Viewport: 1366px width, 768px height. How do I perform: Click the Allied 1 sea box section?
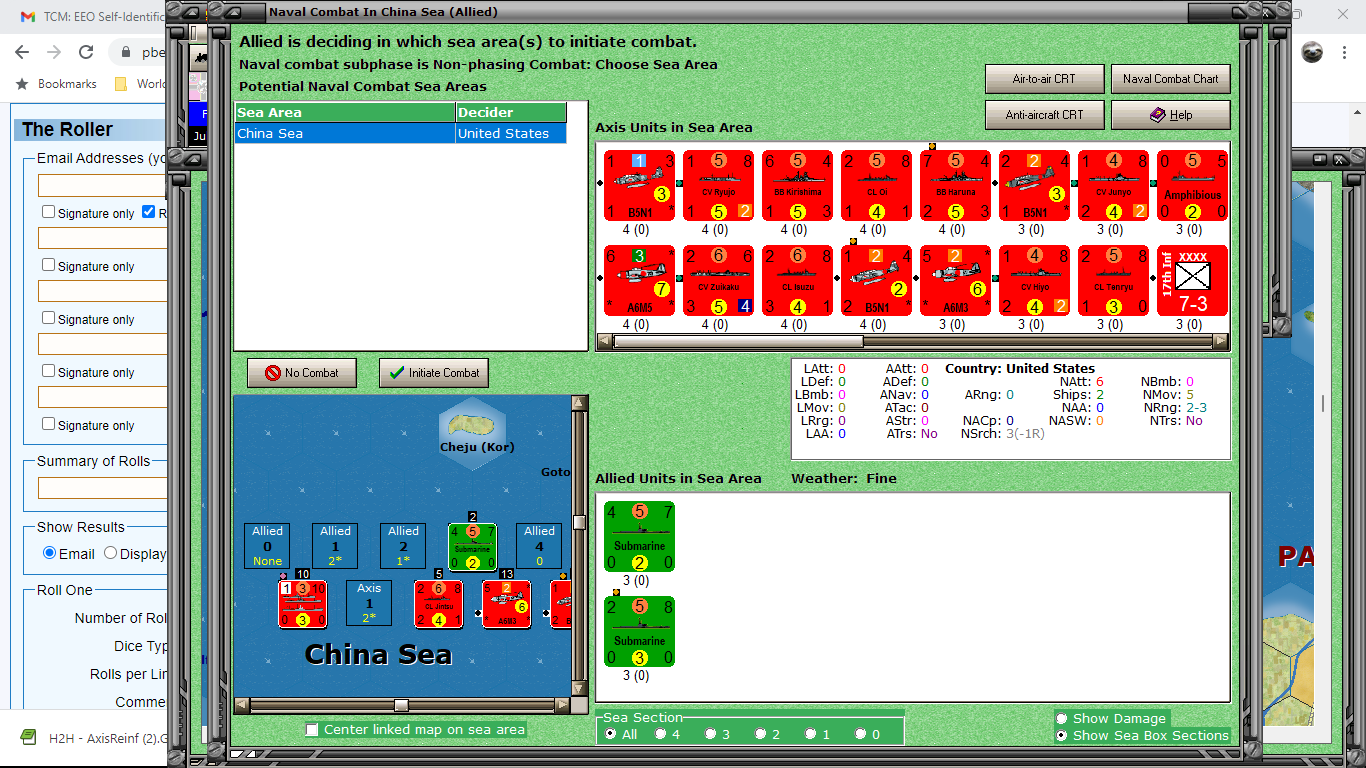[x=335, y=546]
